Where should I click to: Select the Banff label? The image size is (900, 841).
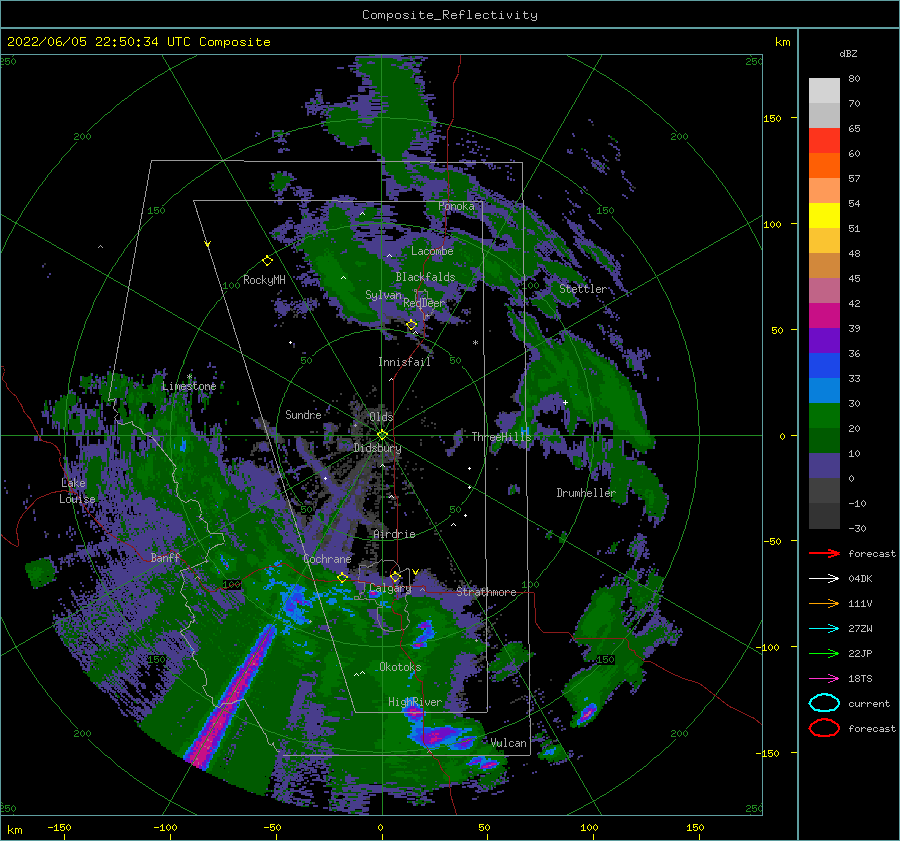[165, 557]
